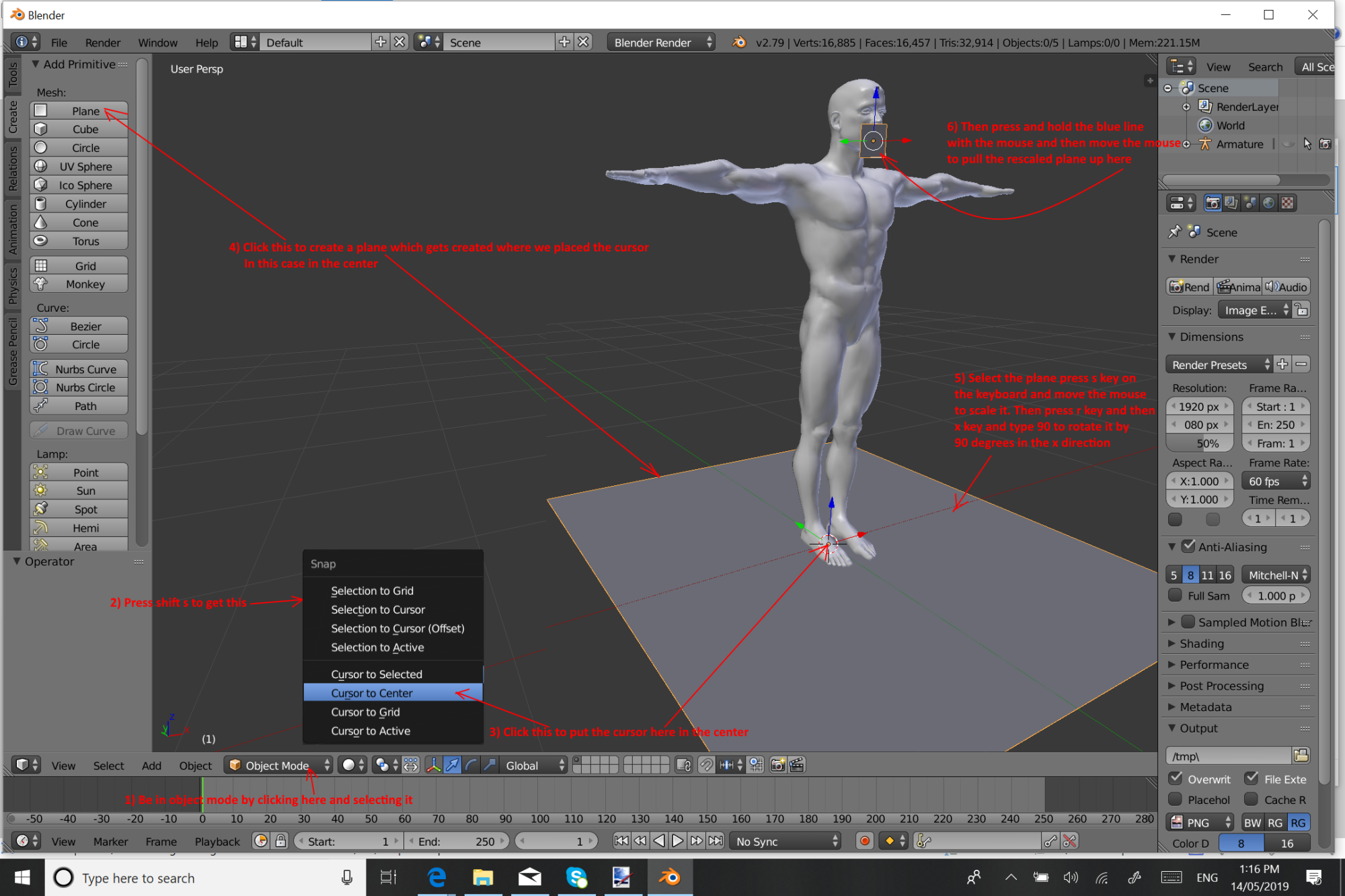
Task: Open the Help menu
Action: (x=206, y=42)
